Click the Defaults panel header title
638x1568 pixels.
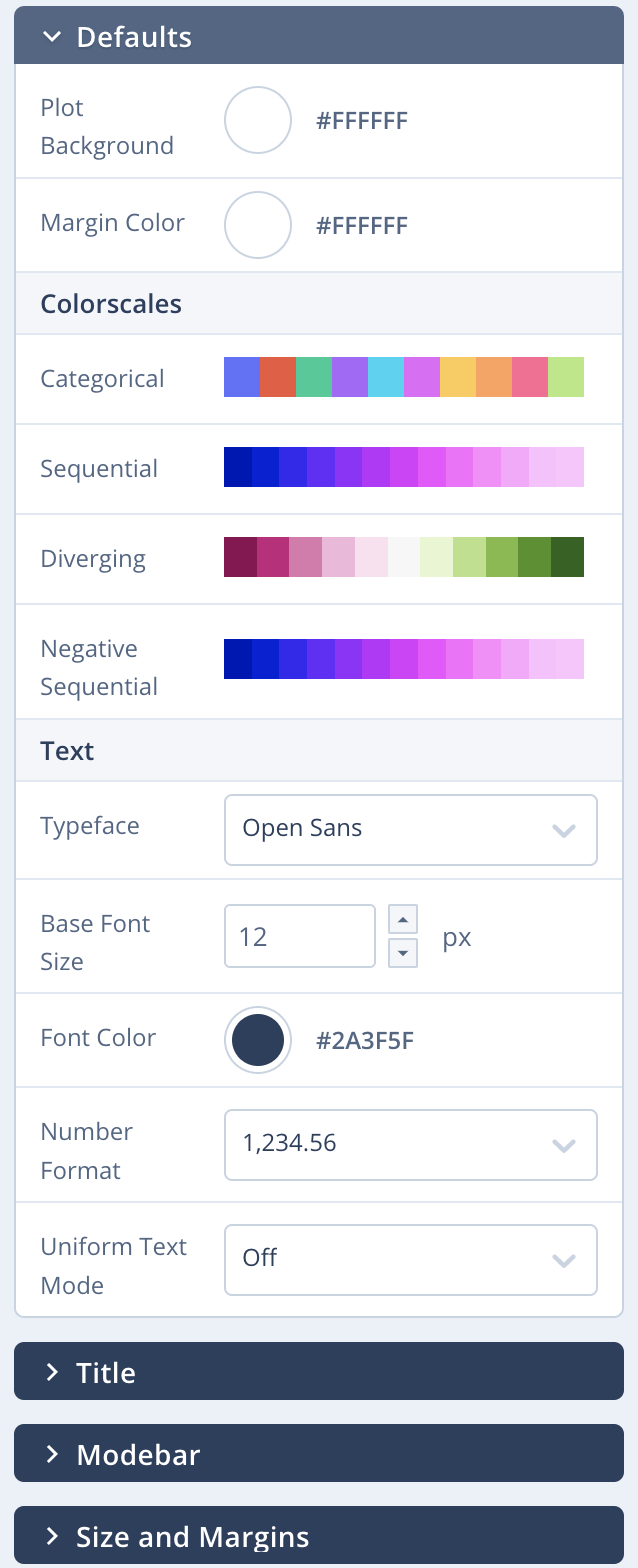coord(134,37)
